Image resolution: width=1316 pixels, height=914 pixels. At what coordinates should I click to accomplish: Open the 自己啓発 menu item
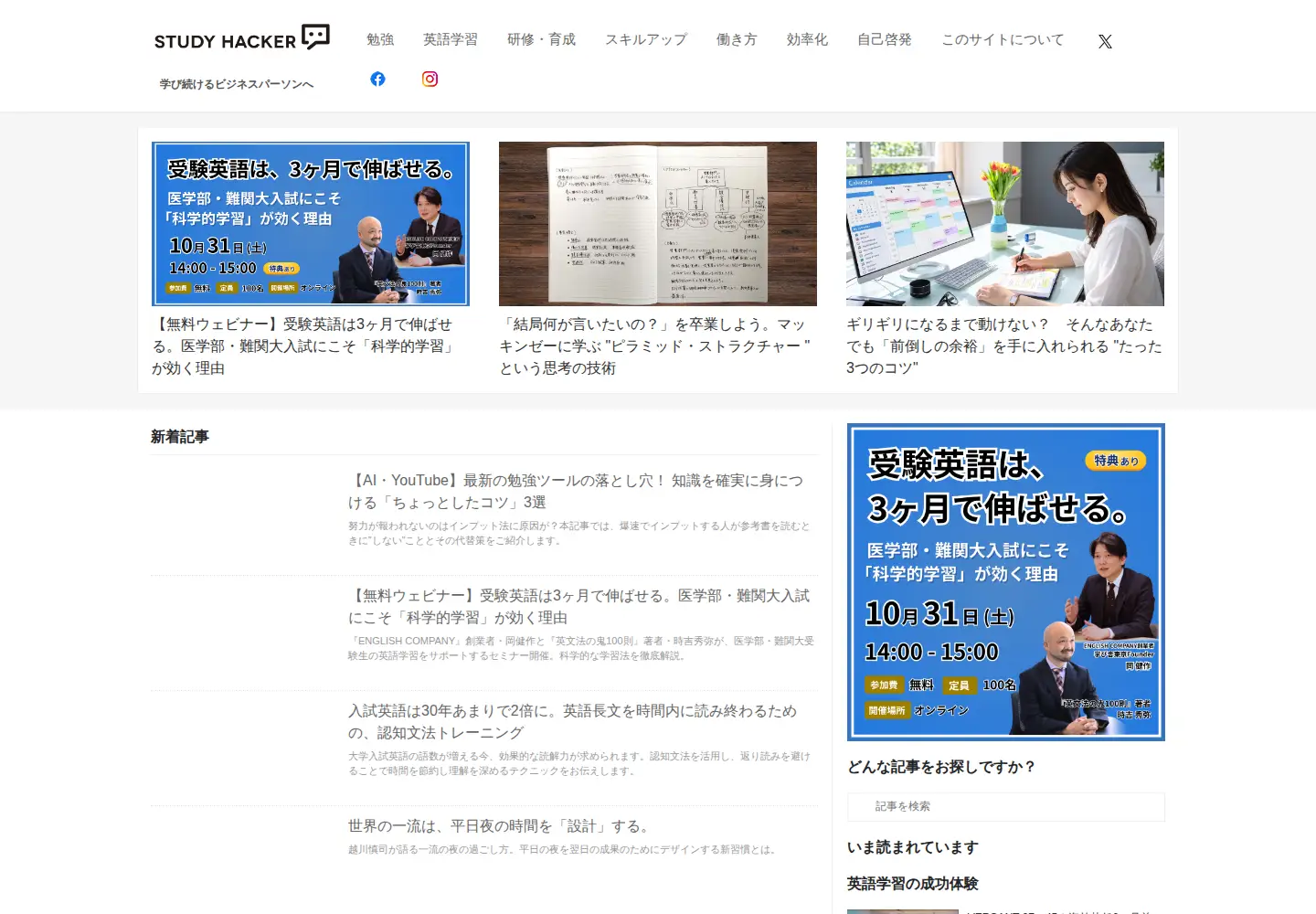pos(885,39)
